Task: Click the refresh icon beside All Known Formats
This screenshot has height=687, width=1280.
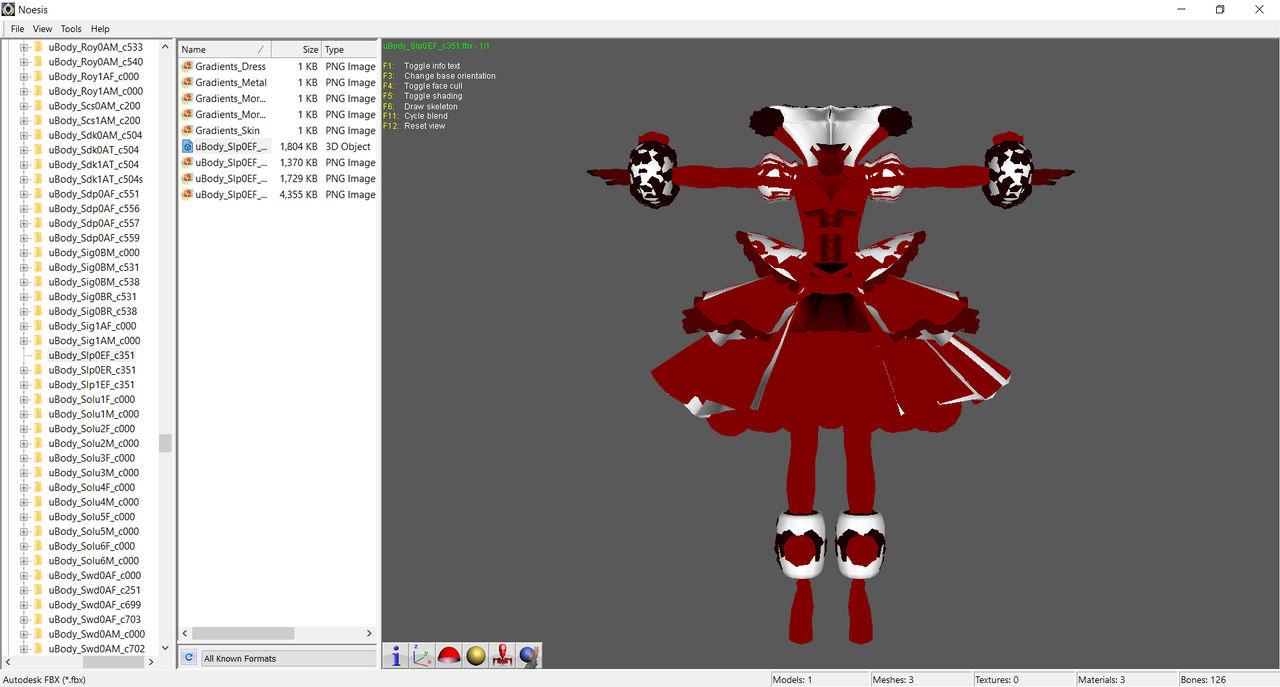Action: point(189,657)
